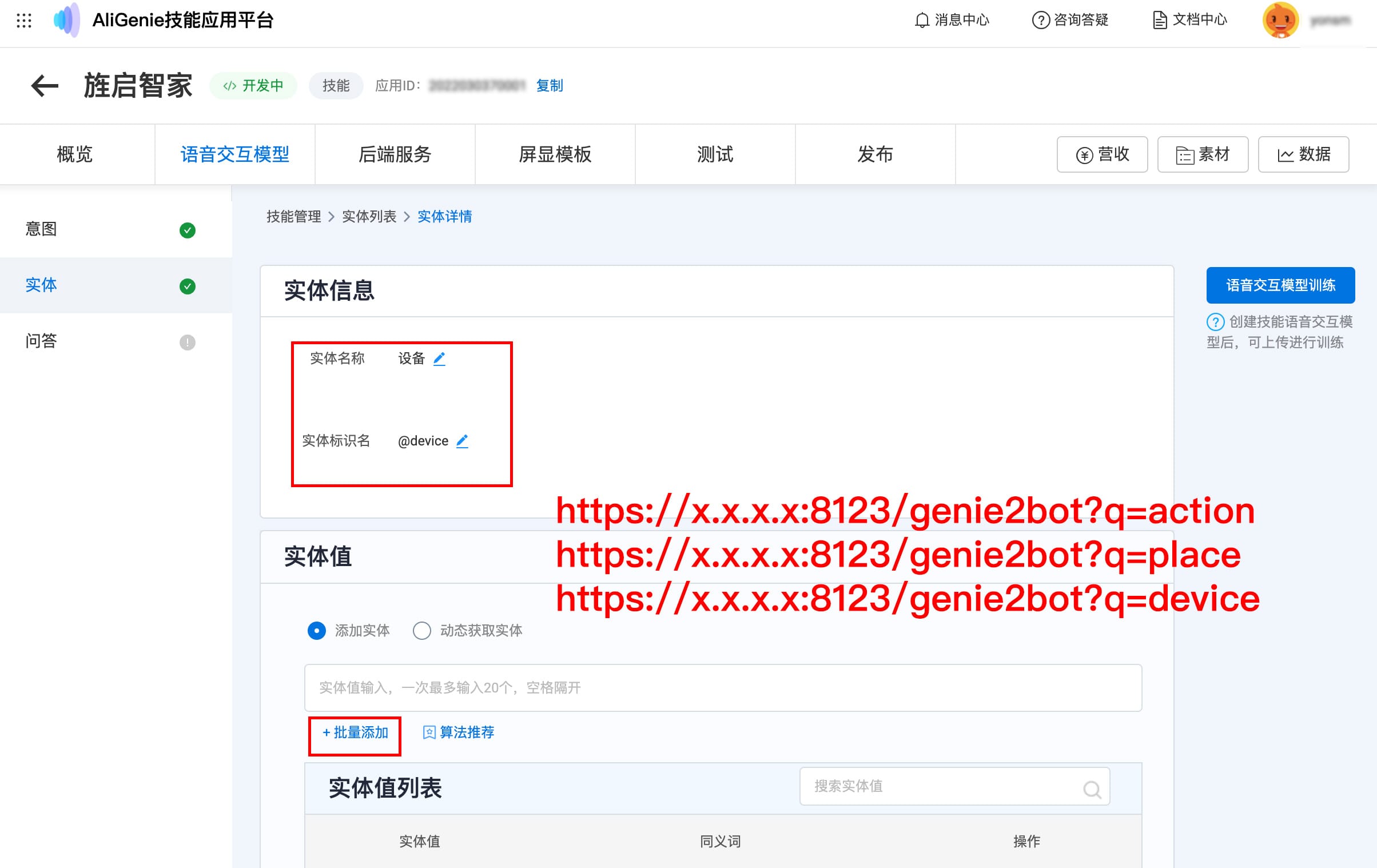Click the 批量添加 batch add link
The height and width of the screenshot is (868, 1377).
355,732
